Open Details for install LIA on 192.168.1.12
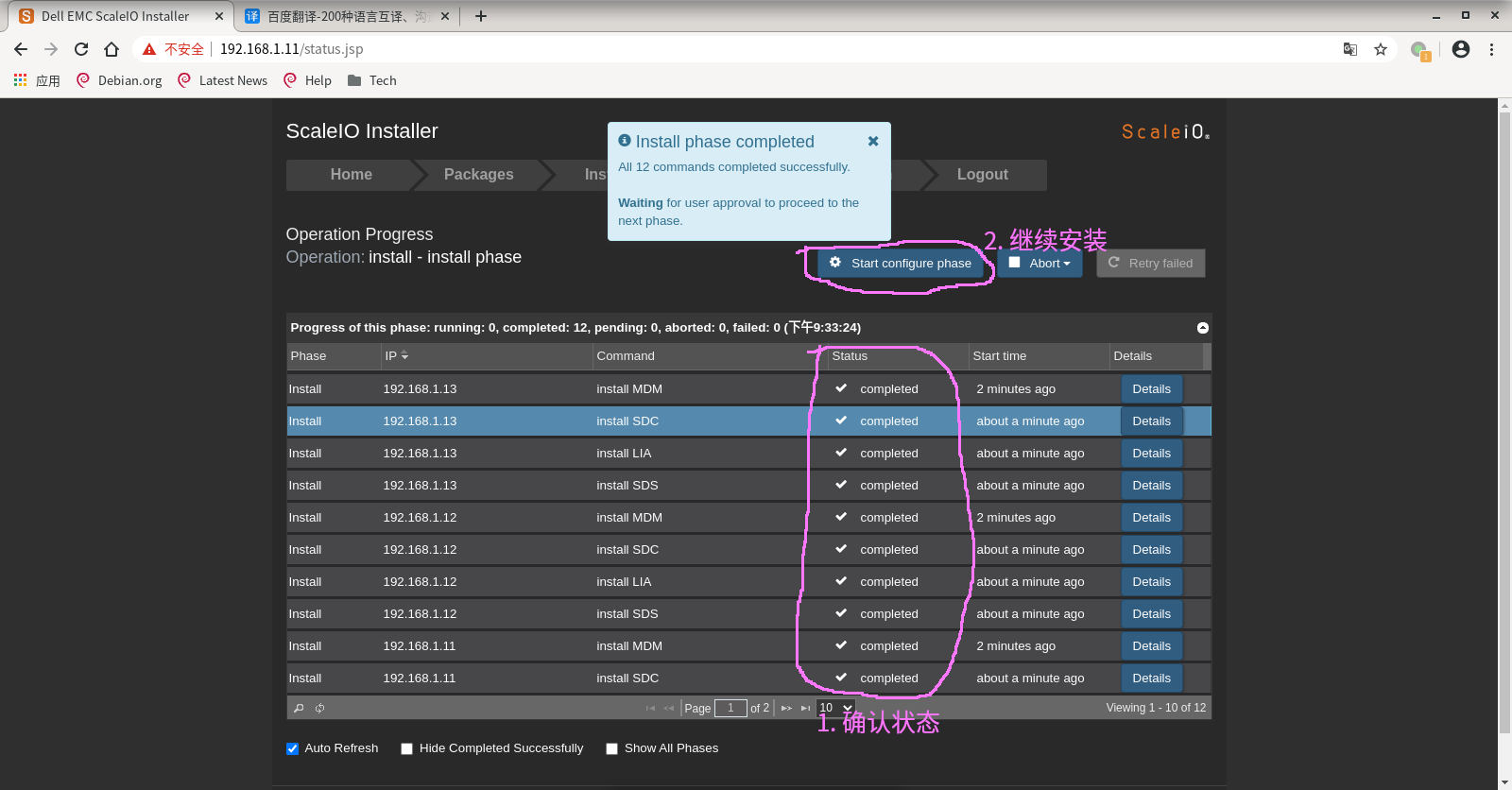 [1151, 582]
